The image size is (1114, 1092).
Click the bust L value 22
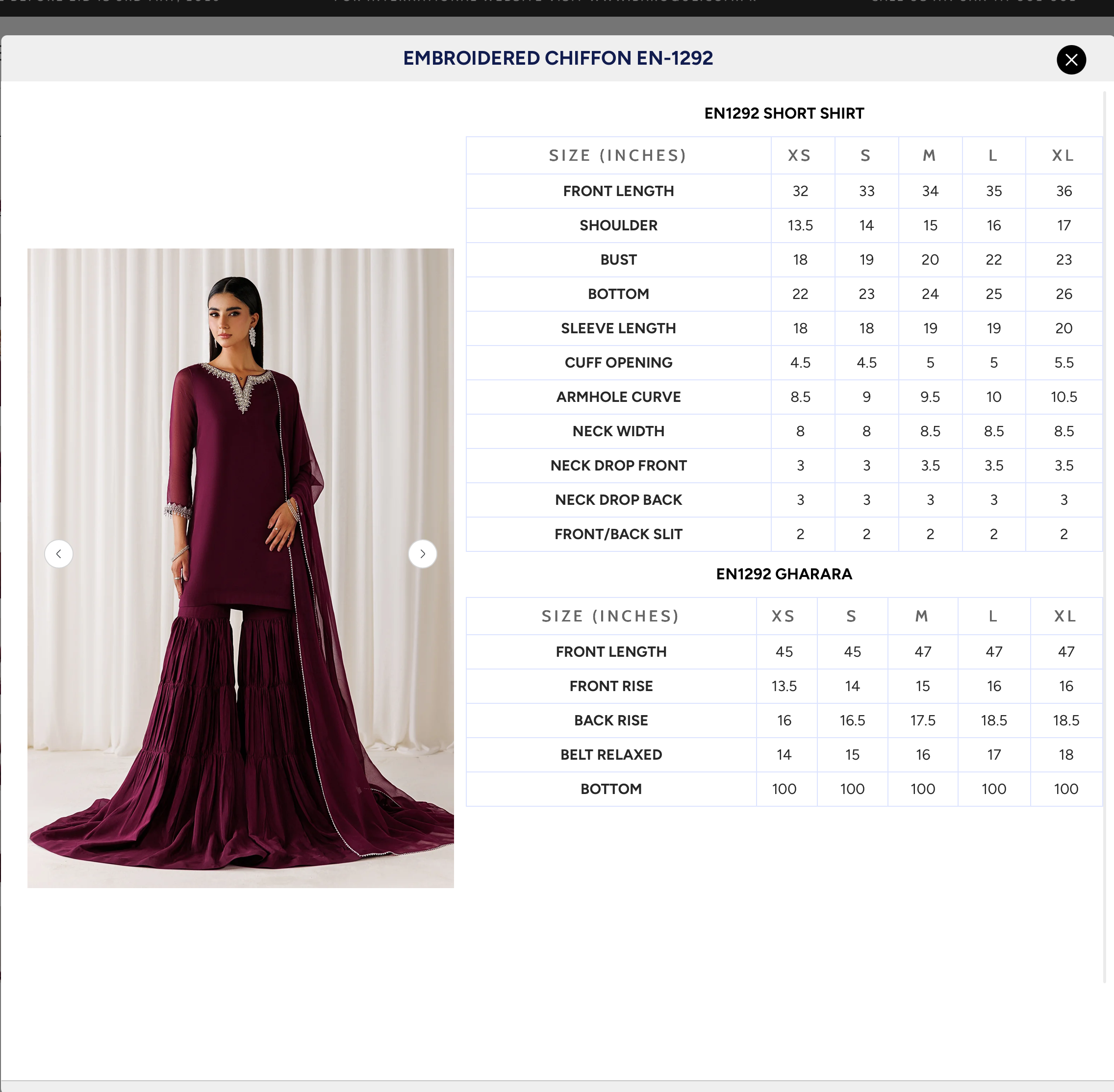click(x=993, y=260)
